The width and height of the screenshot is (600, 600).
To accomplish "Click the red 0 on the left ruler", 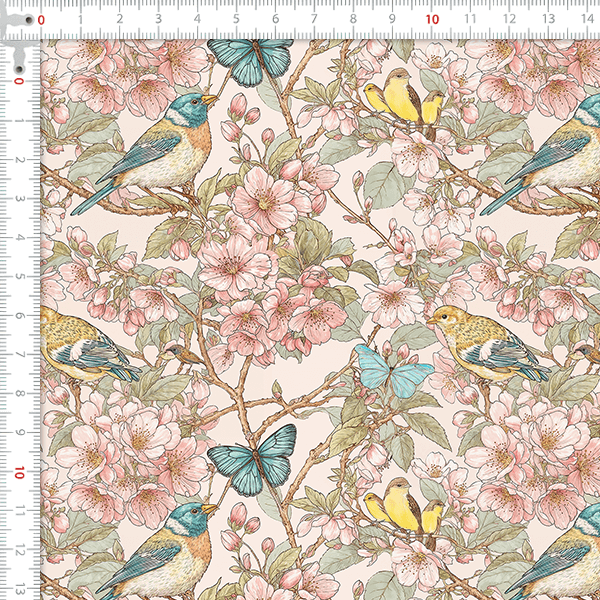I will (19, 82).
